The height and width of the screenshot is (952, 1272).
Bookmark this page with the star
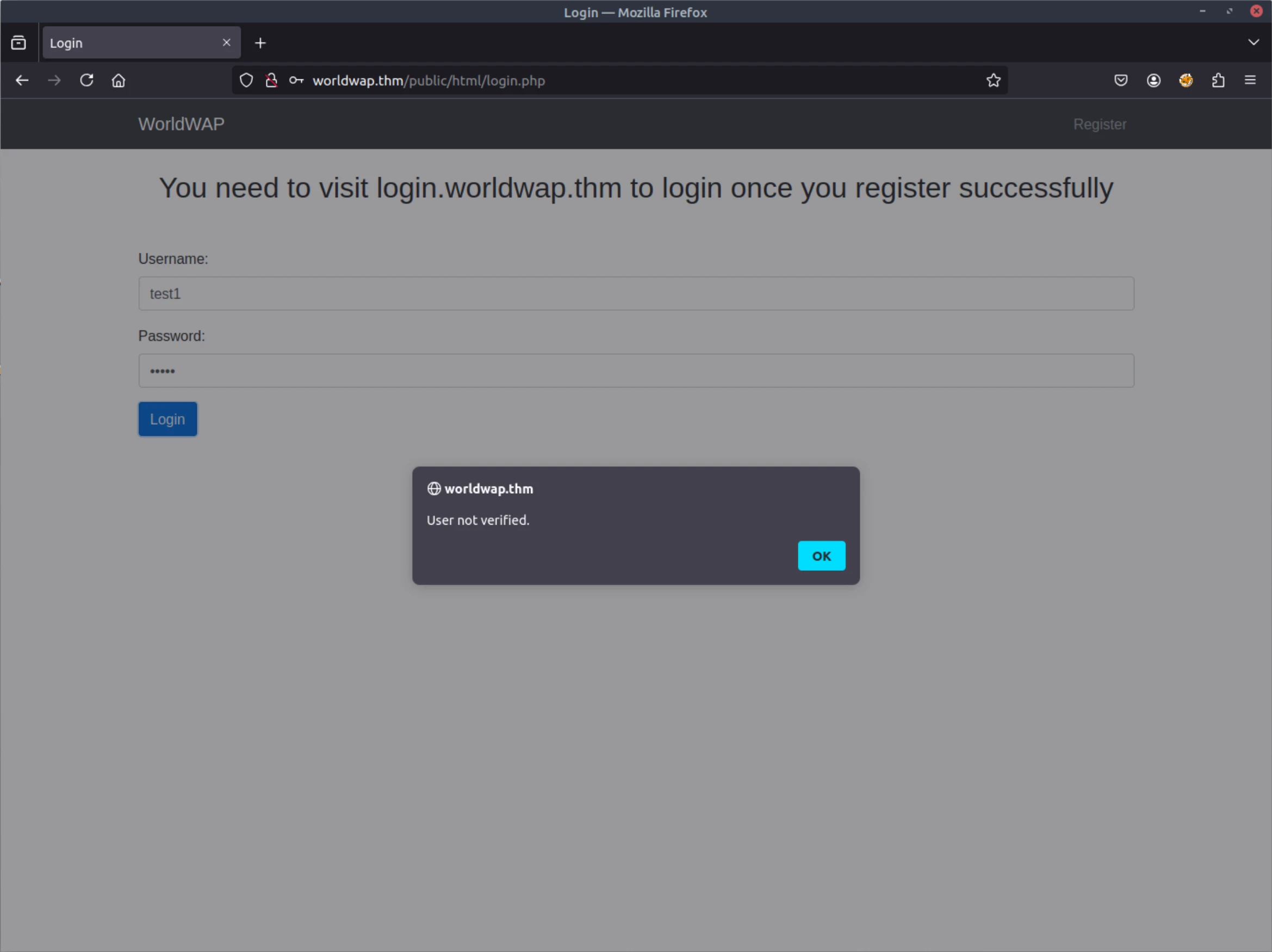point(993,80)
